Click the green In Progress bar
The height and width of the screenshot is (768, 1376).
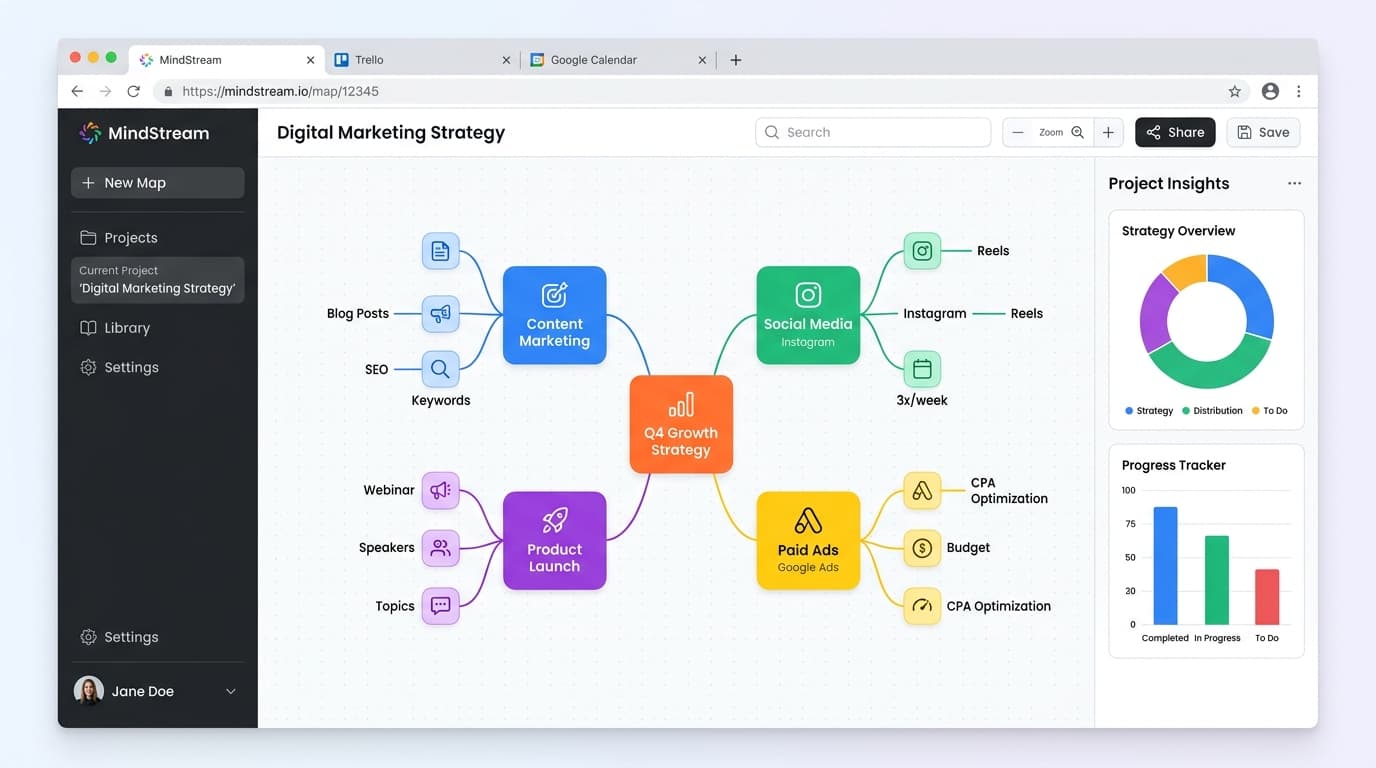pyautogui.click(x=1217, y=580)
